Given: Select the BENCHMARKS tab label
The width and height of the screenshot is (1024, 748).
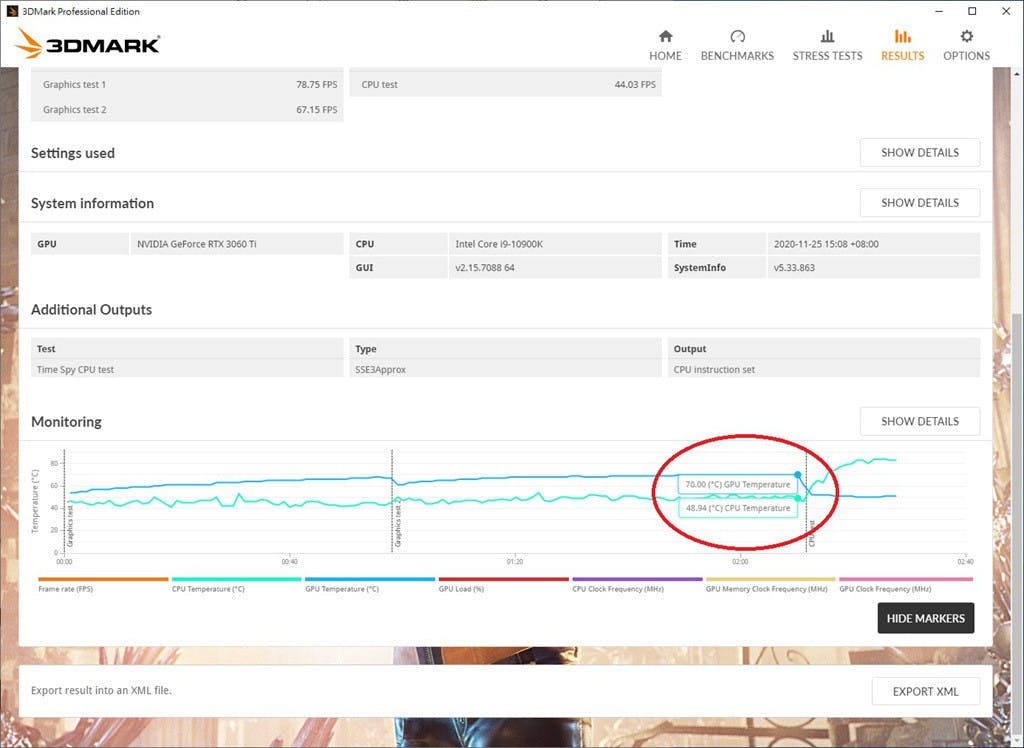Looking at the screenshot, I should pyautogui.click(x=737, y=56).
